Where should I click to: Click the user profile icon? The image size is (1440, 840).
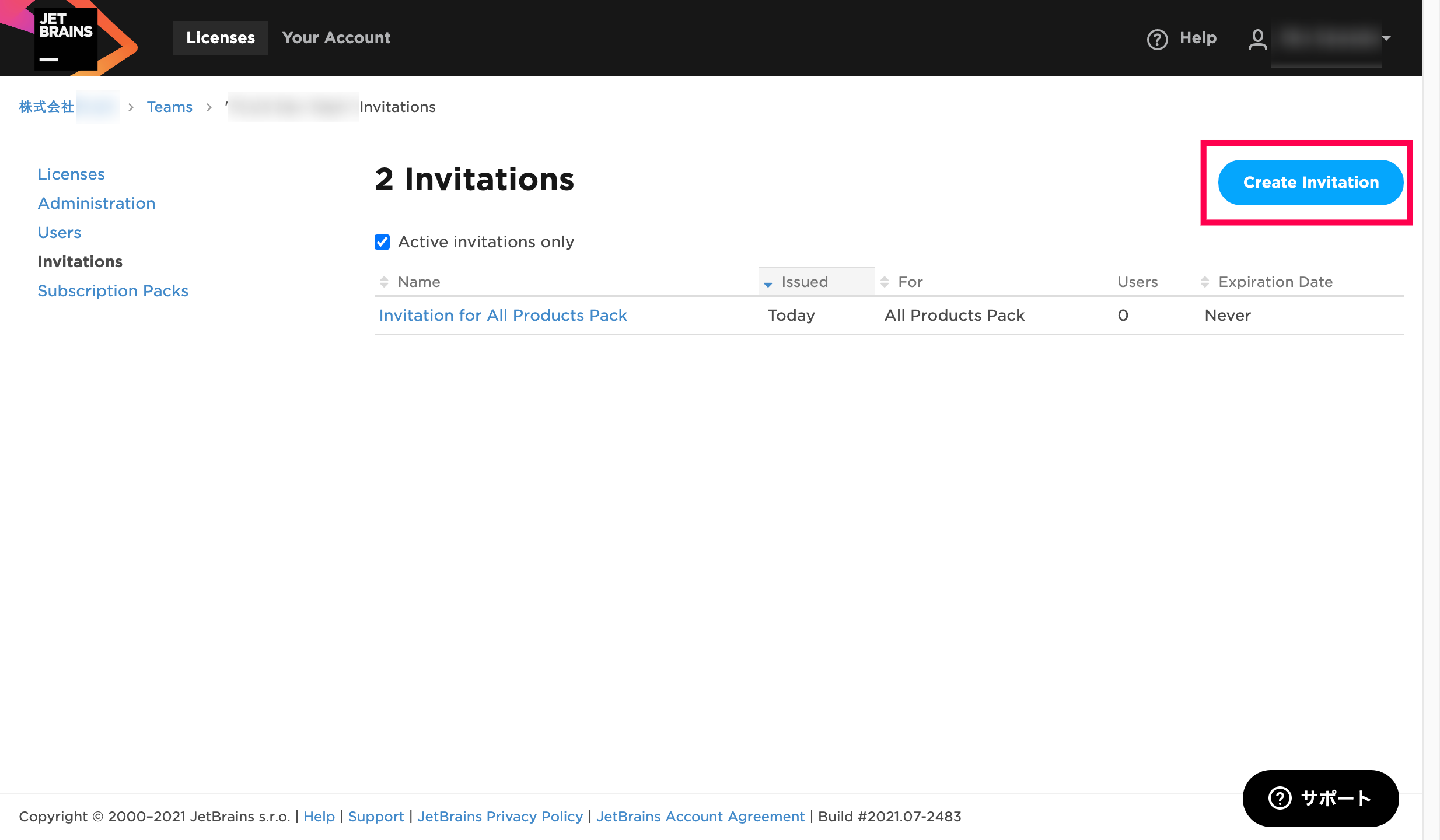point(1257,39)
